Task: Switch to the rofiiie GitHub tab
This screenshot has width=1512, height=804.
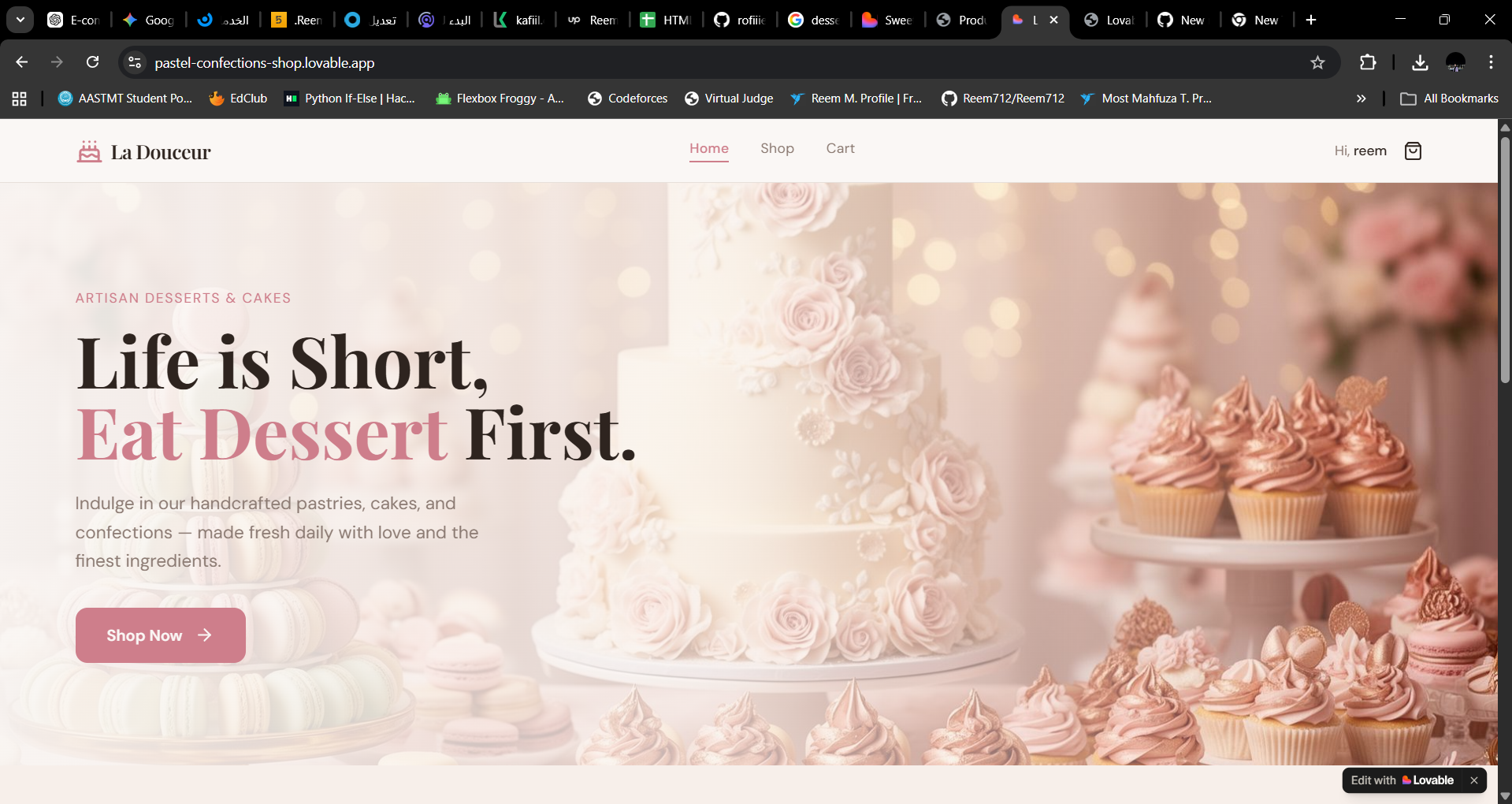Action: point(740,20)
